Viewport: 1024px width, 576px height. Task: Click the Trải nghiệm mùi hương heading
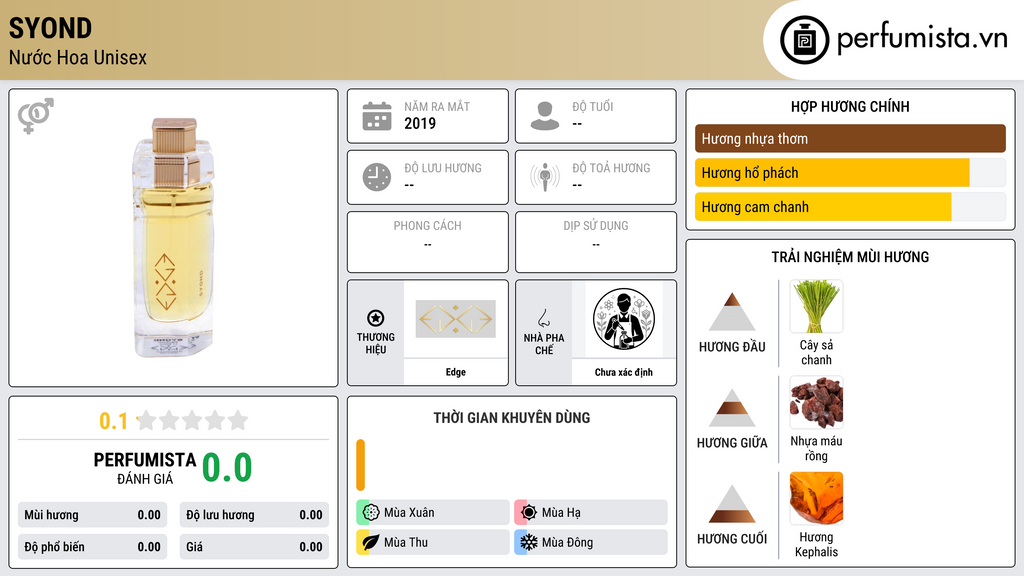click(x=850, y=257)
